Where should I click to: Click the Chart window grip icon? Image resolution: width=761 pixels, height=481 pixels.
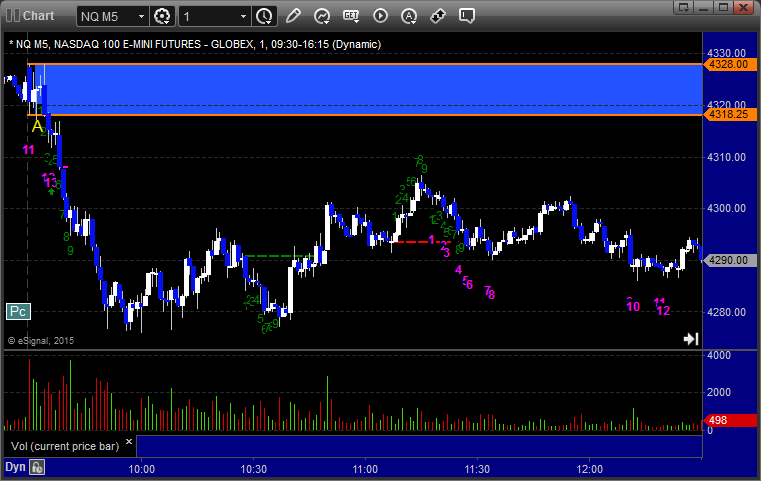click(x=12, y=16)
